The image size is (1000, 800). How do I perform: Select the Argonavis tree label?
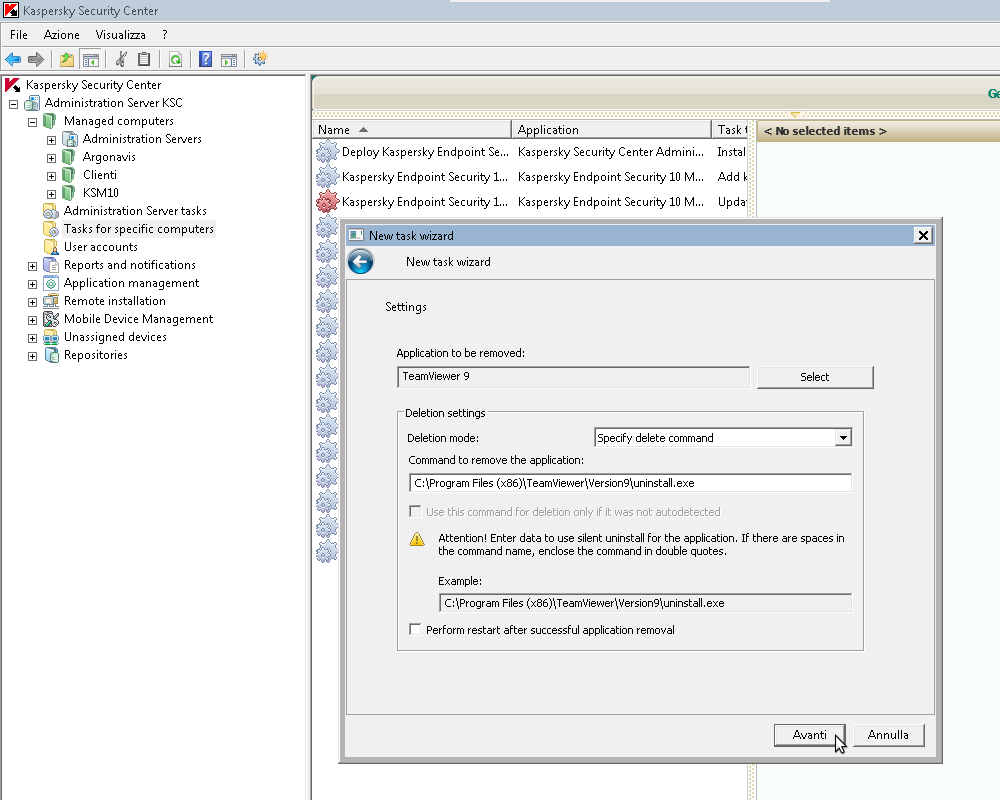coord(109,156)
